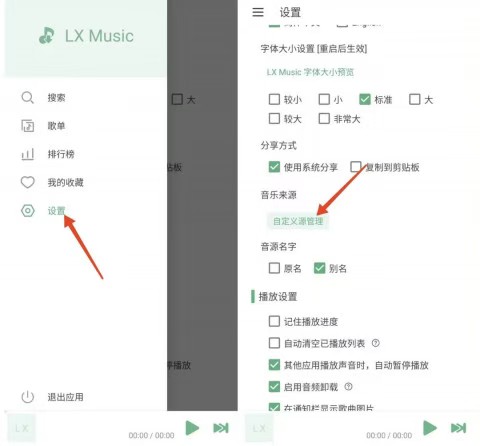Click the heart icon for 我的收藏
The height and width of the screenshot is (446, 480).
tap(28, 182)
